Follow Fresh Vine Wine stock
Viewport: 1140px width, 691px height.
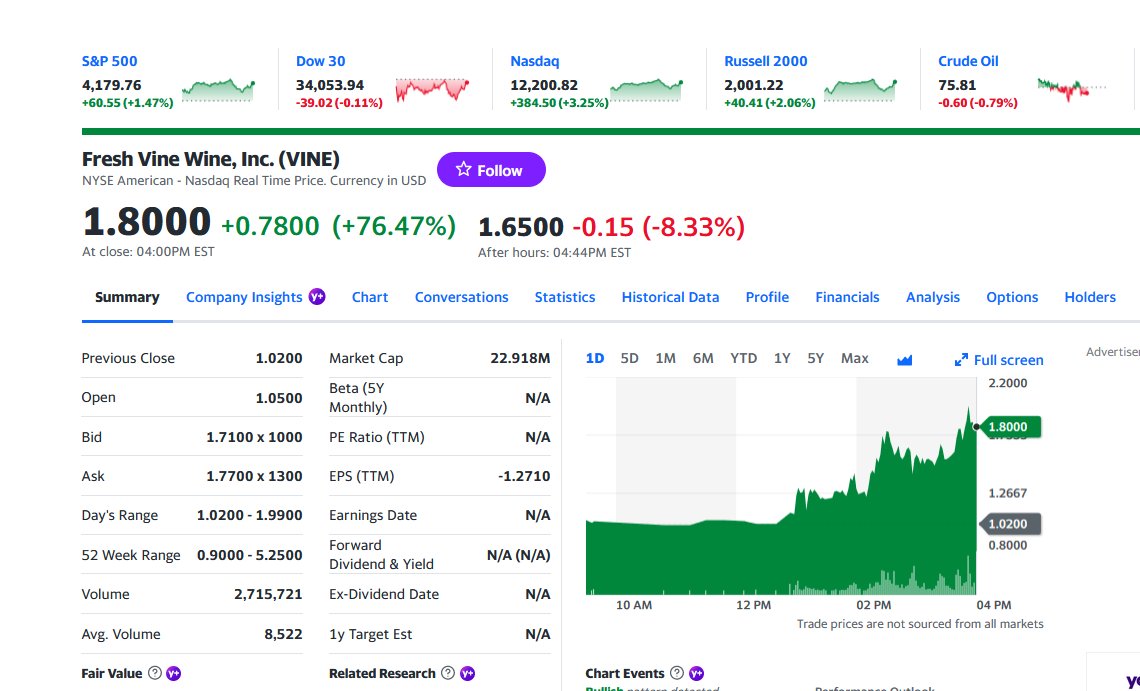(x=491, y=169)
